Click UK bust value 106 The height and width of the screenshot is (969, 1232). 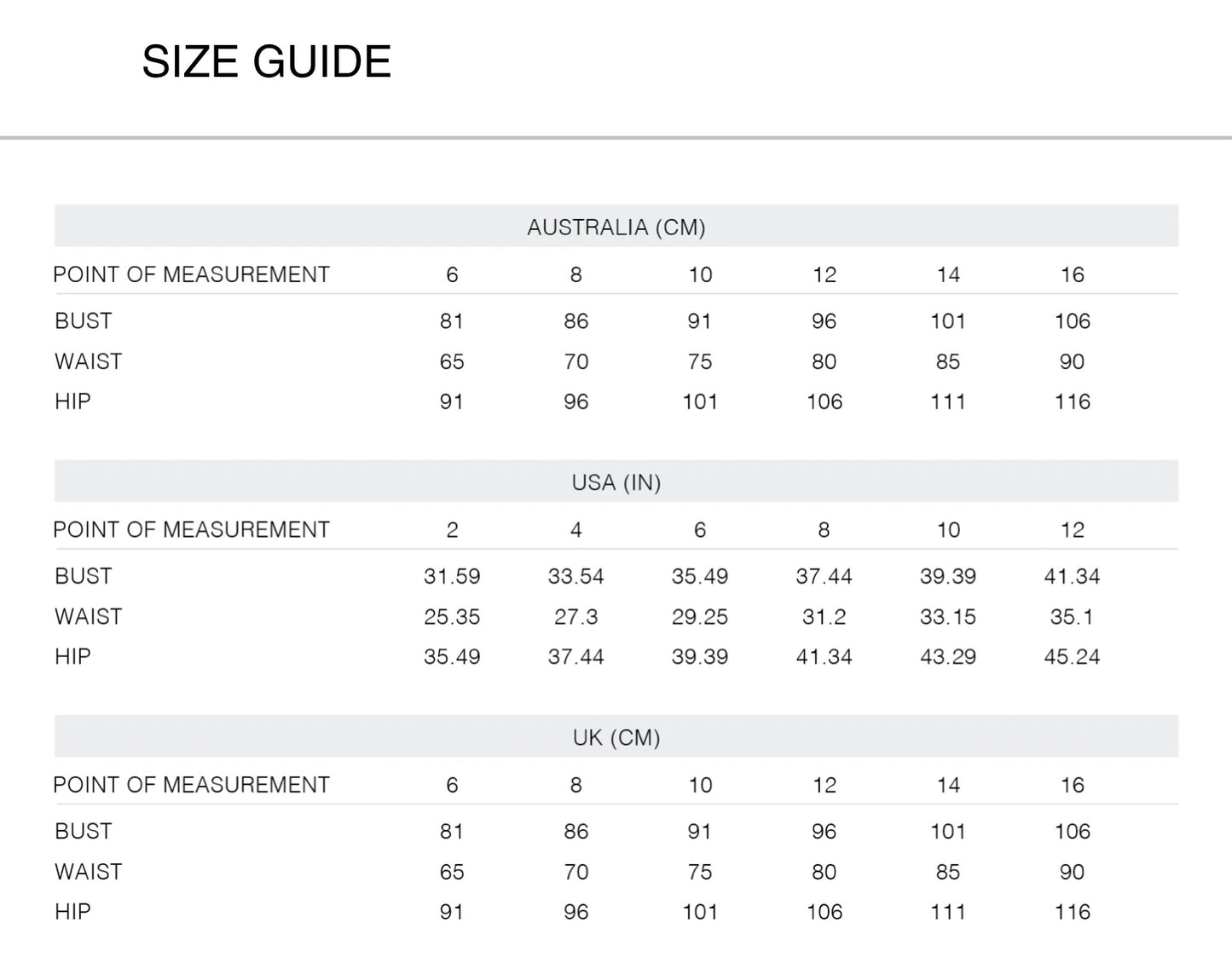point(1072,831)
